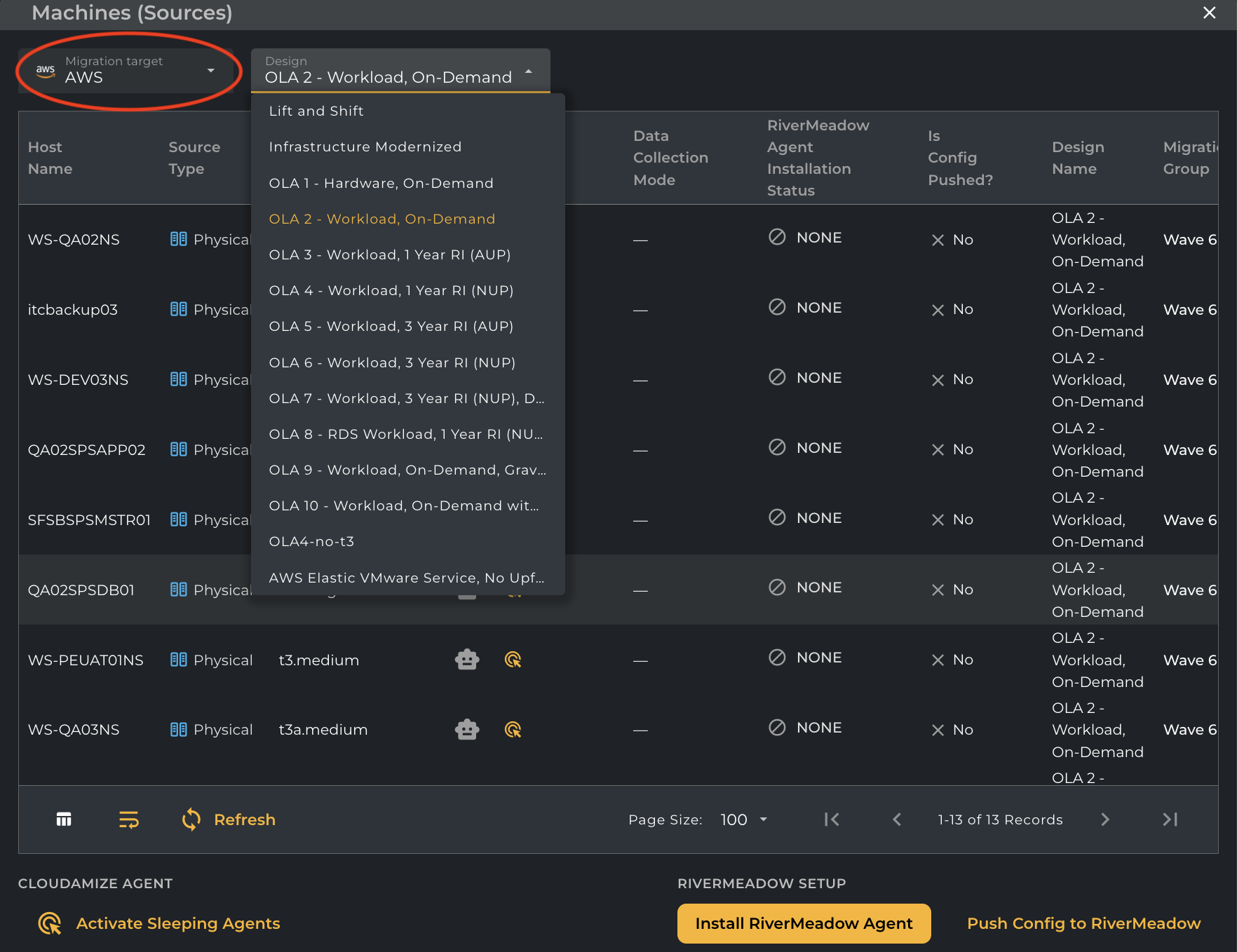Click the table columns icon in footer
Screen dimensions: 1237x952
pyautogui.click(x=64, y=820)
